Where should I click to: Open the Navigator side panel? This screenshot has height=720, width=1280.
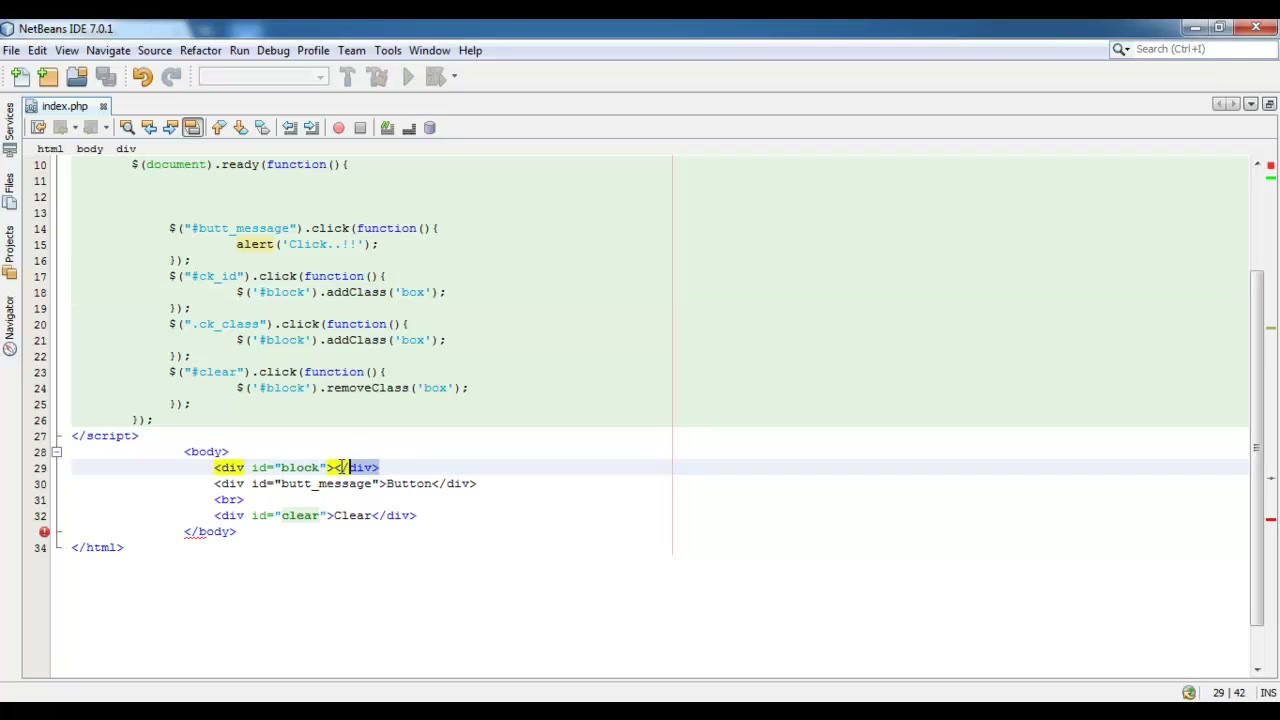tap(9, 326)
